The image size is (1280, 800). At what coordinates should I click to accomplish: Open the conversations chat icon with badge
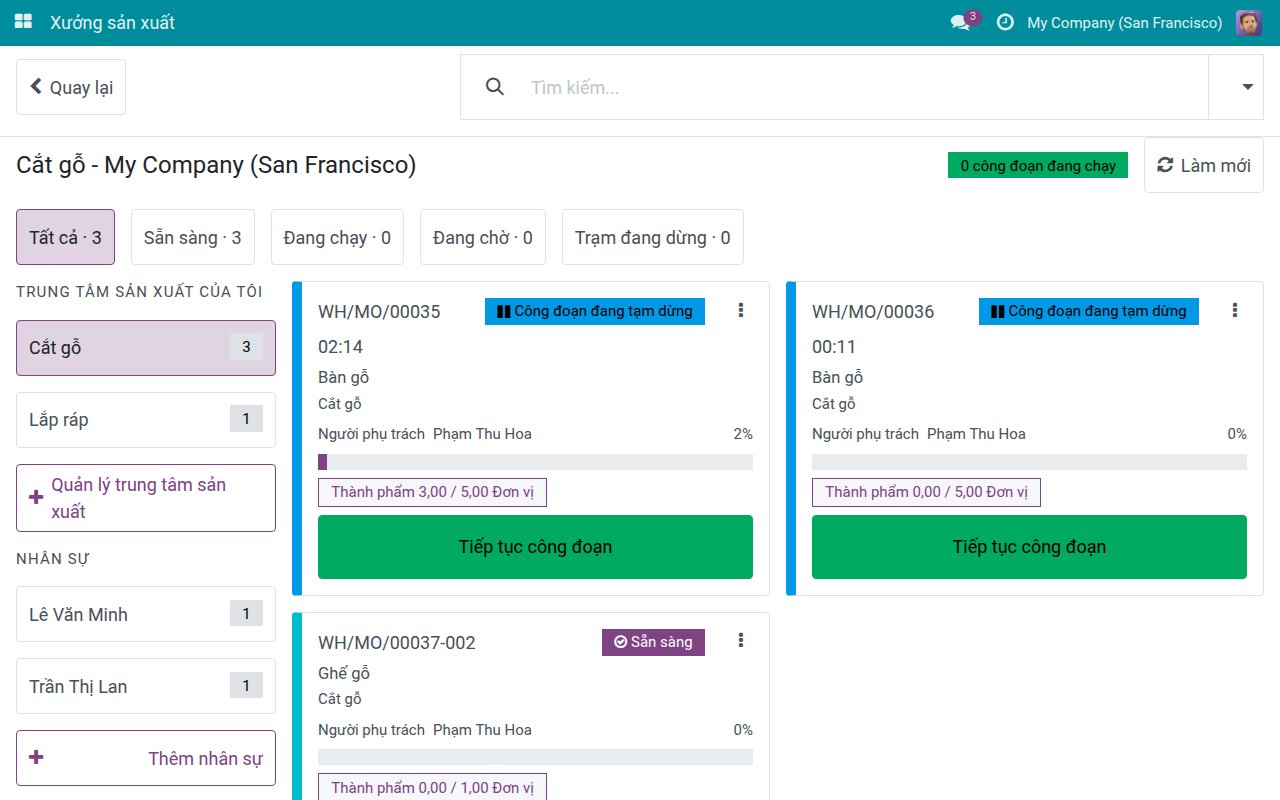coord(961,22)
